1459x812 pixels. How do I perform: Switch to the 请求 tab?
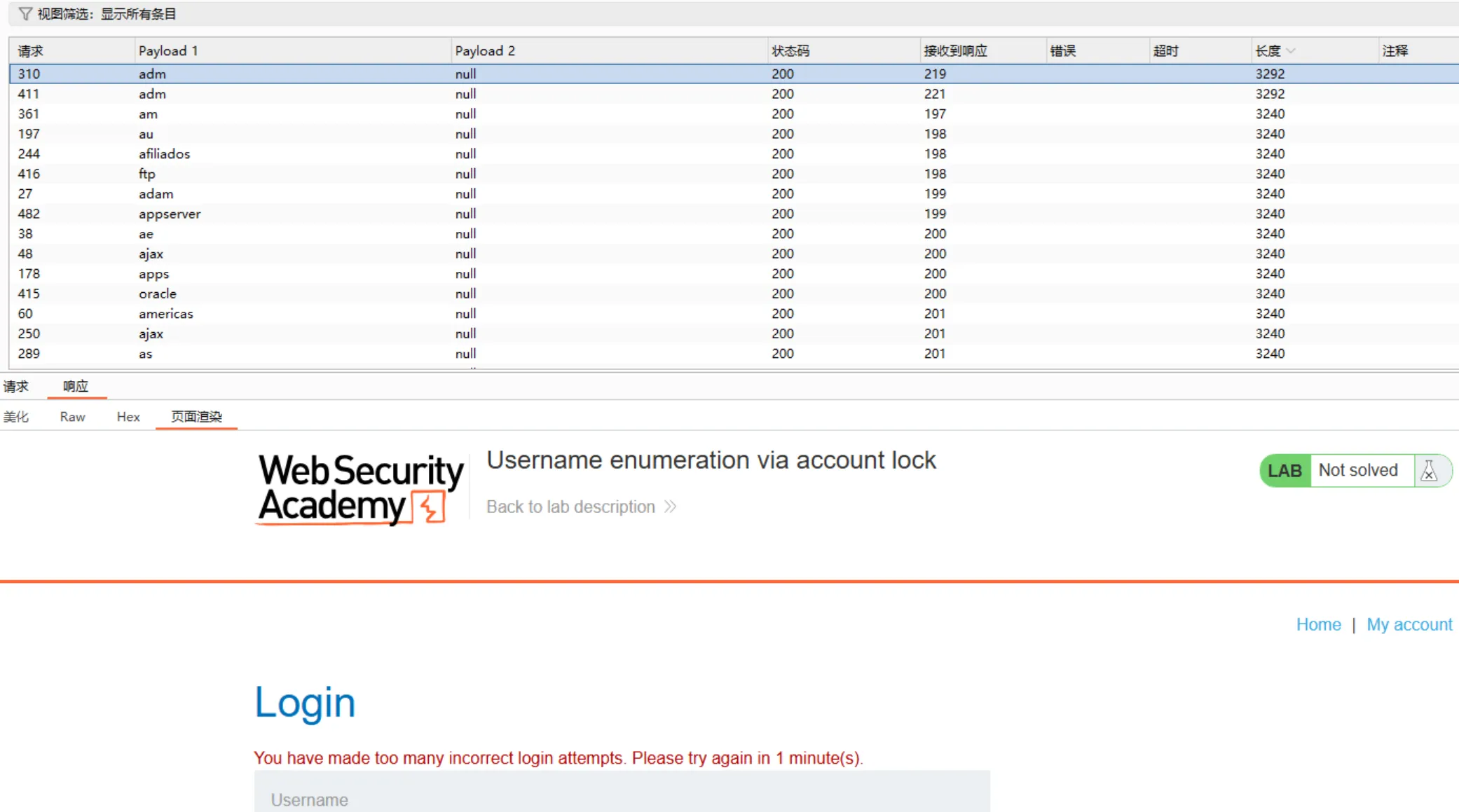(x=15, y=386)
